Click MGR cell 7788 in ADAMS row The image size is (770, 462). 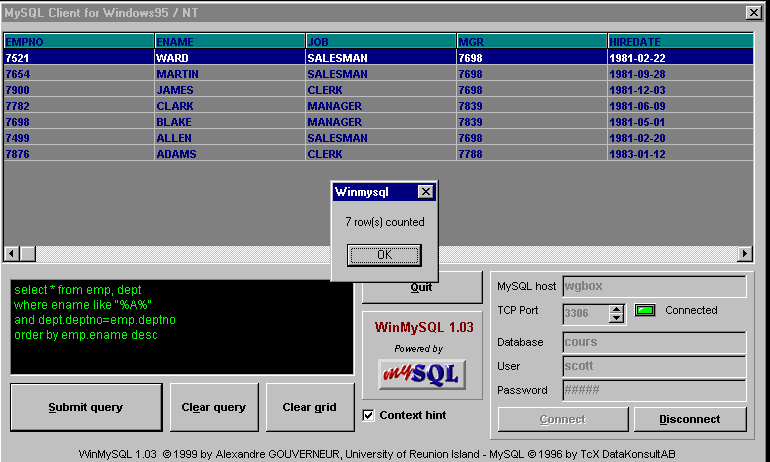532,154
